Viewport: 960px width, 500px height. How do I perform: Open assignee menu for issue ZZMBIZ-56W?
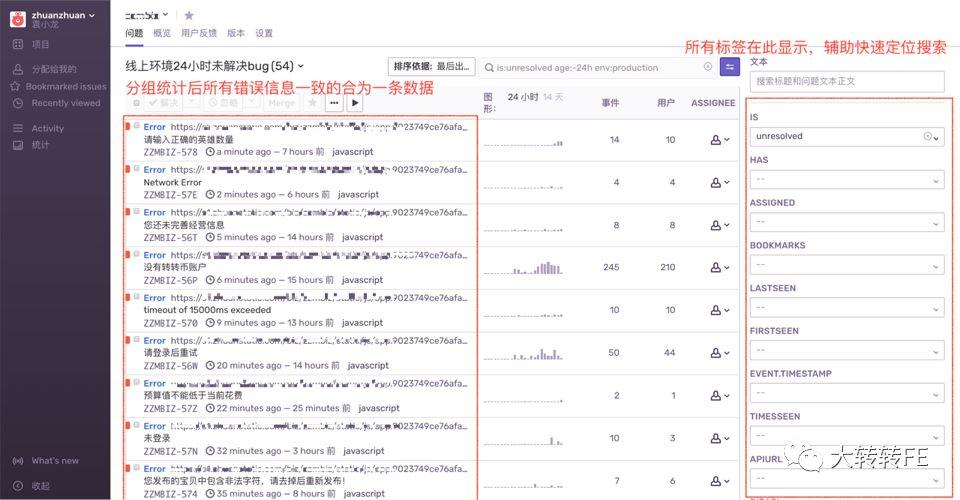[x=719, y=353]
